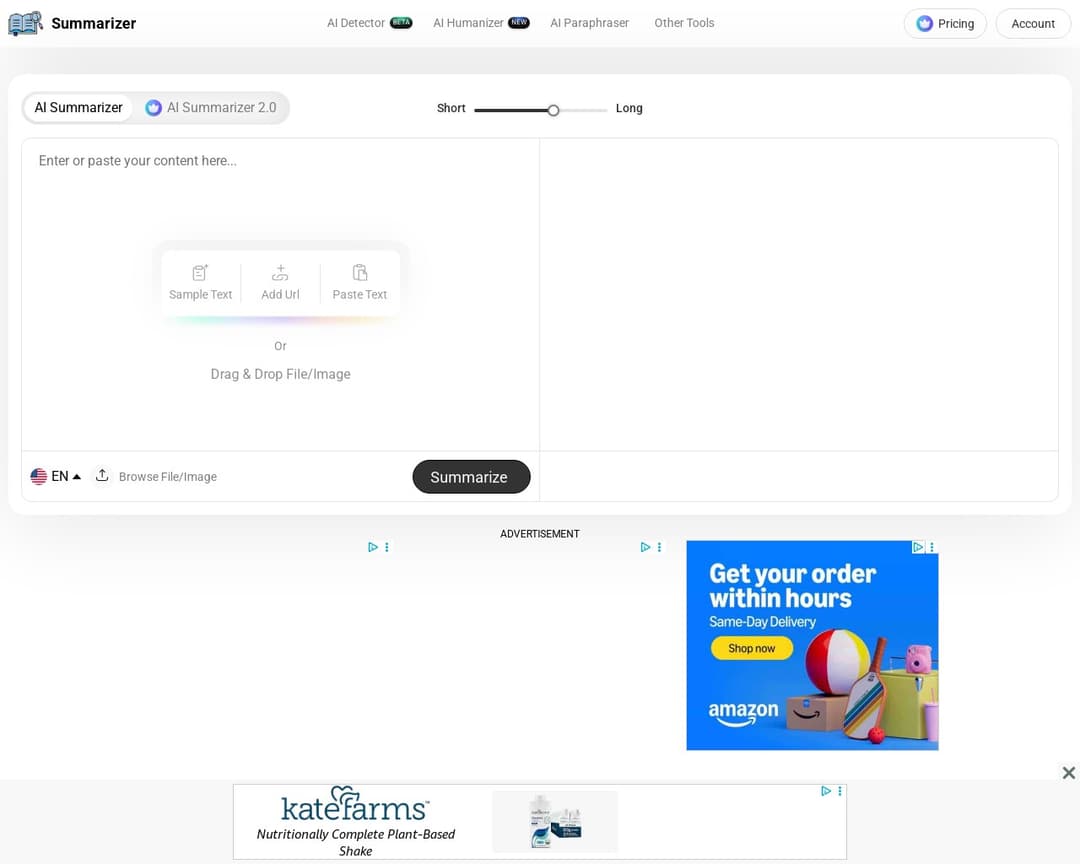This screenshot has width=1080, height=864.
Task: Close the bottom banner ad with X
Action: pyautogui.click(x=1068, y=773)
